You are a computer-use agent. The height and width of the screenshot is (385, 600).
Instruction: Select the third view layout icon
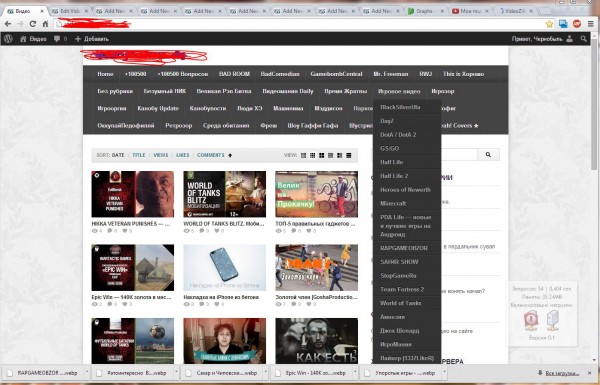pyautogui.click(x=321, y=155)
